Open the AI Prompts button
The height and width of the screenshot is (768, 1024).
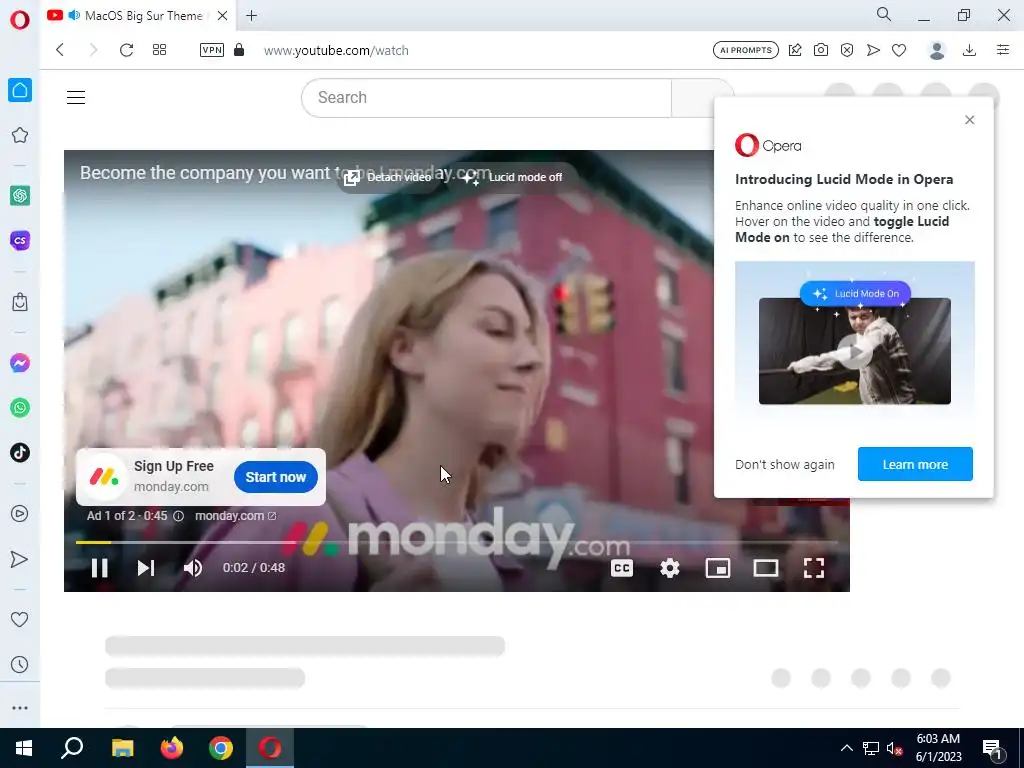tap(746, 50)
